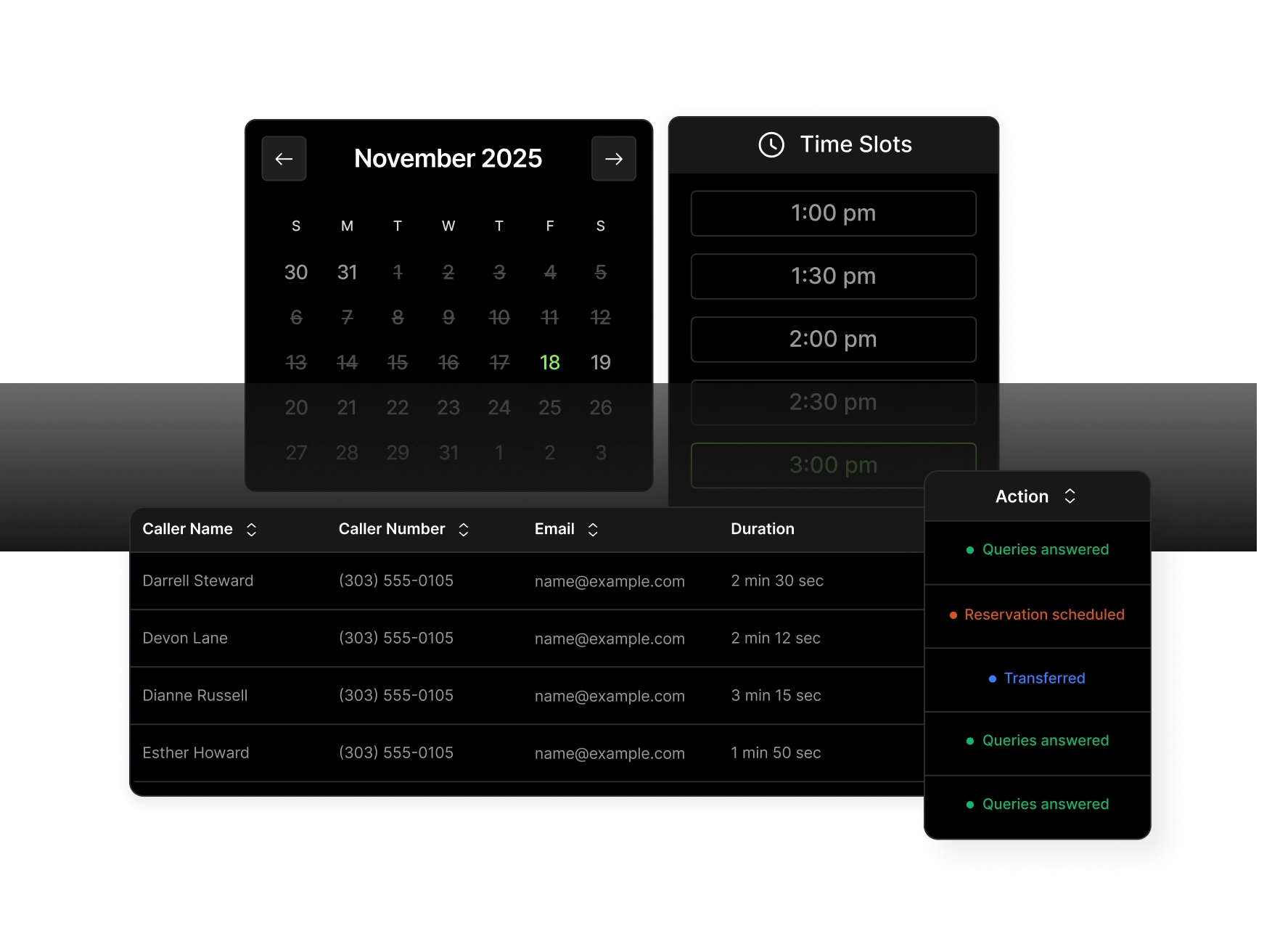Select day 19 in the calendar
1280x952 pixels.
point(601,362)
